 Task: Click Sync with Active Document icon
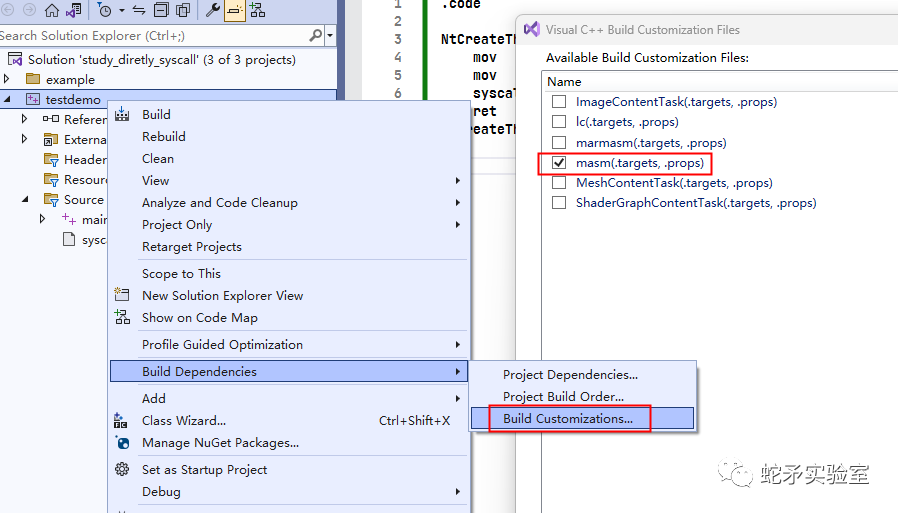pos(139,10)
